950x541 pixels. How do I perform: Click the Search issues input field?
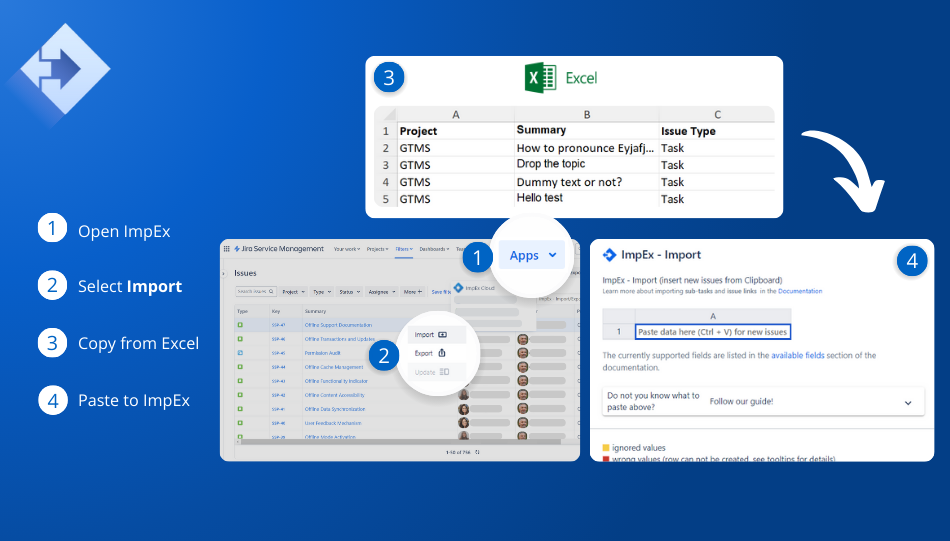pos(256,291)
